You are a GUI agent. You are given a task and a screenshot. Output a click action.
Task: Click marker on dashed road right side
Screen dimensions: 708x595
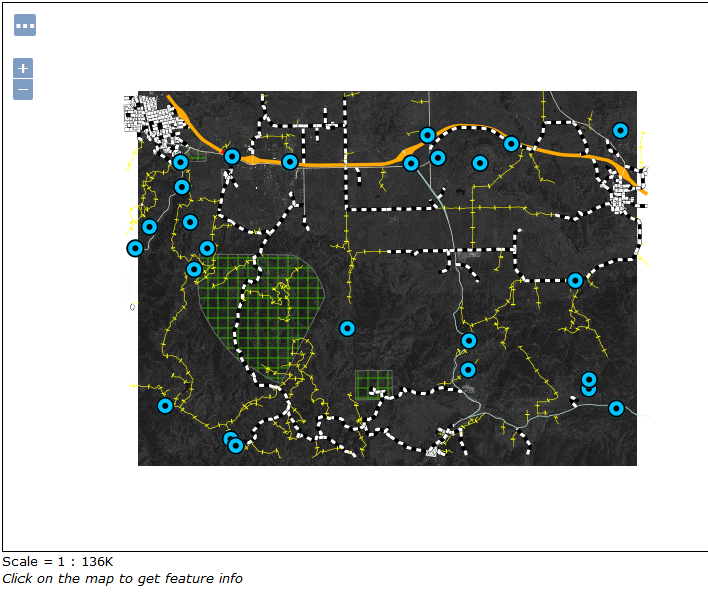tap(575, 280)
